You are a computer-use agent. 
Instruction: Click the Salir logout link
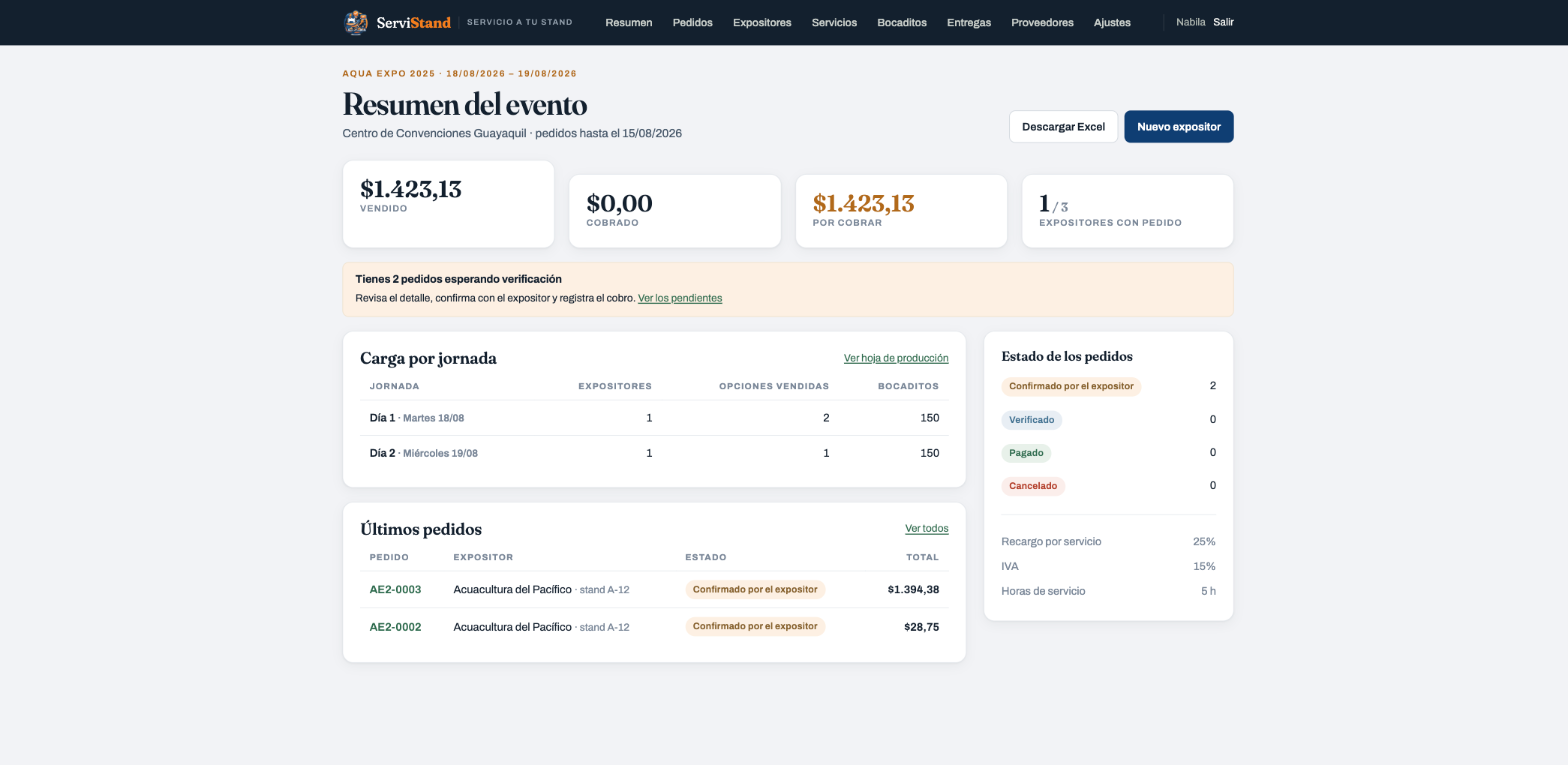(x=1223, y=22)
